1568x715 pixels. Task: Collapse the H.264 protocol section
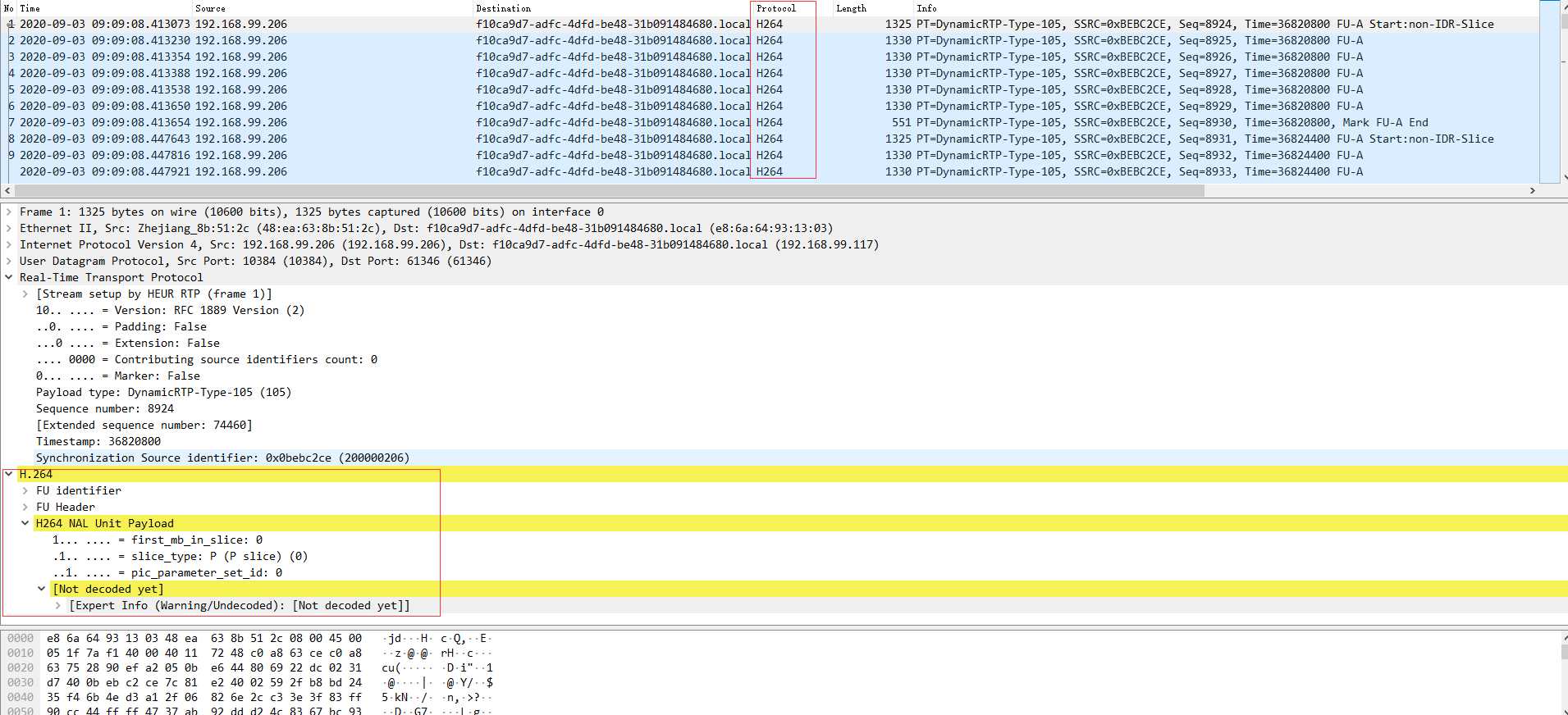coord(8,474)
